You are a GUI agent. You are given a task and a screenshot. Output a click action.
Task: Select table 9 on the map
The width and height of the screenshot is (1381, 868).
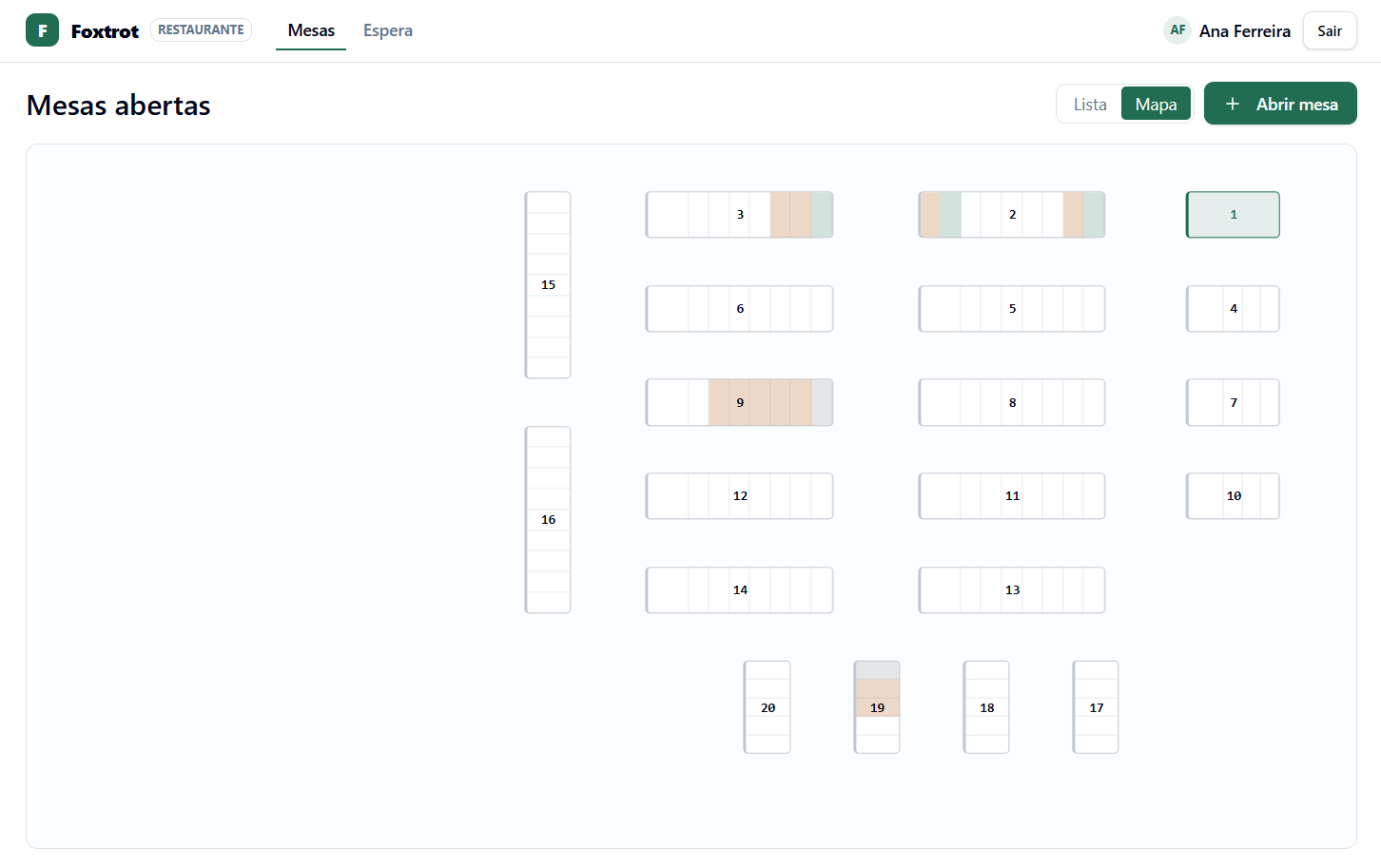coord(740,402)
